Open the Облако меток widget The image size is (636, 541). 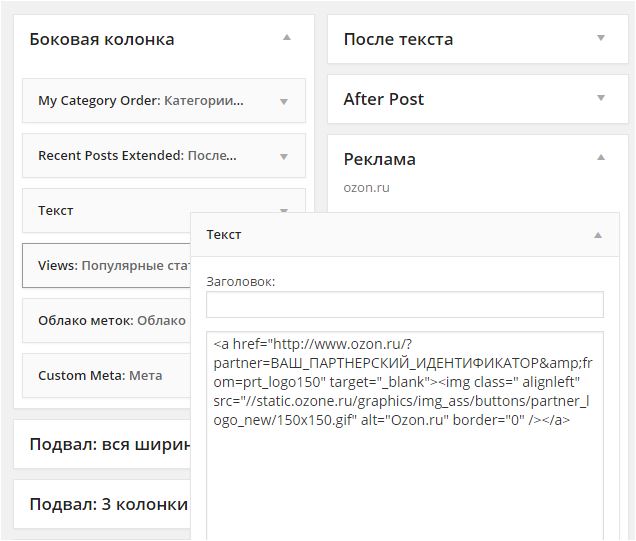click(106, 321)
